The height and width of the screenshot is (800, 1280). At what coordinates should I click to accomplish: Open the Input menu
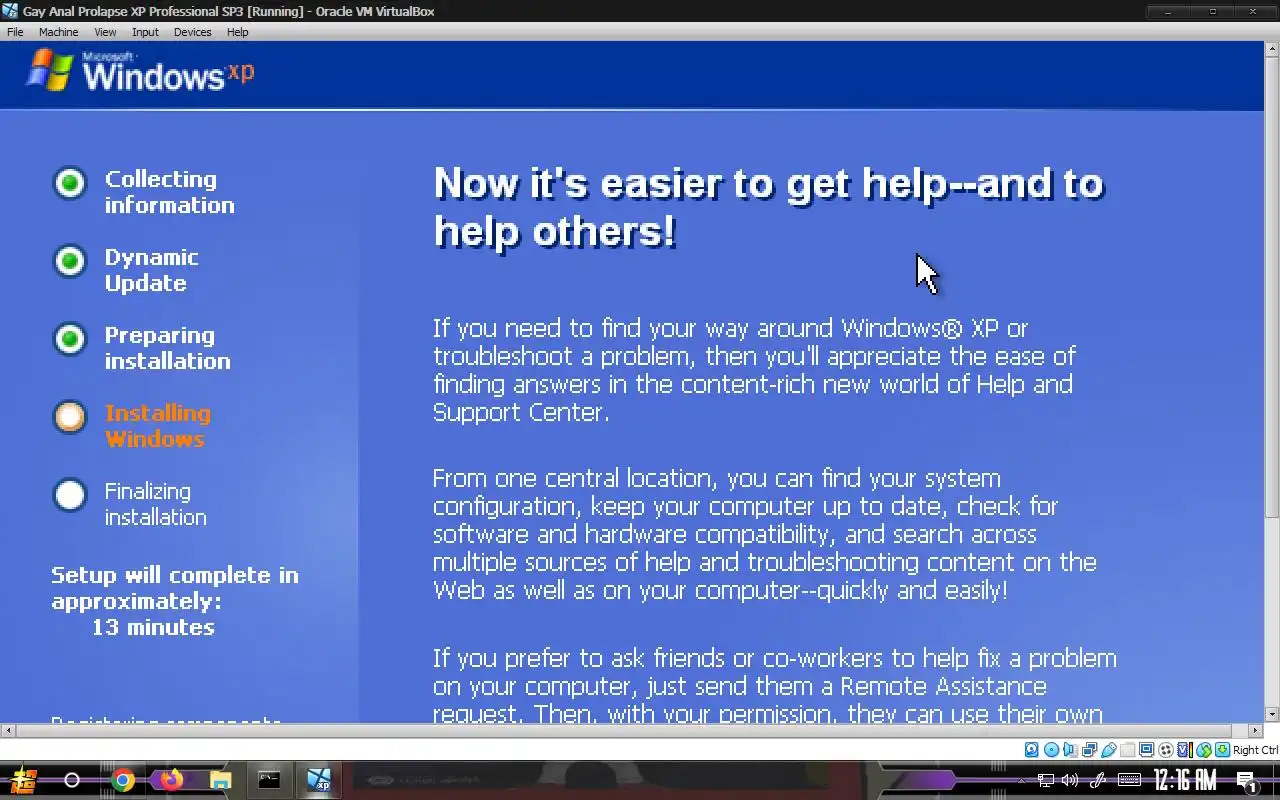[x=145, y=32]
